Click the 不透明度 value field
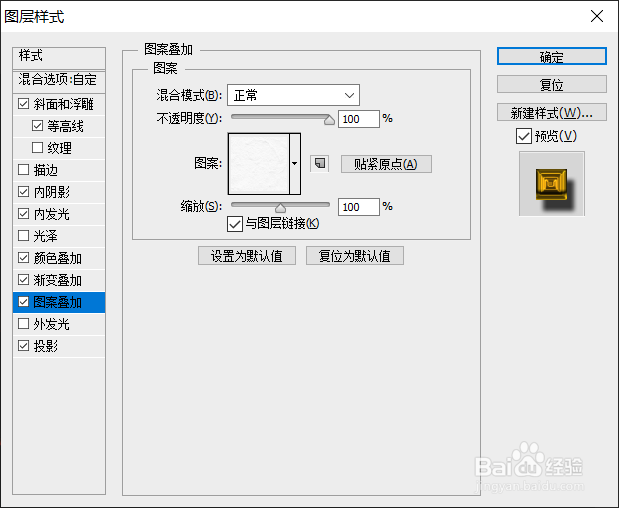The image size is (619, 508). tap(358, 119)
